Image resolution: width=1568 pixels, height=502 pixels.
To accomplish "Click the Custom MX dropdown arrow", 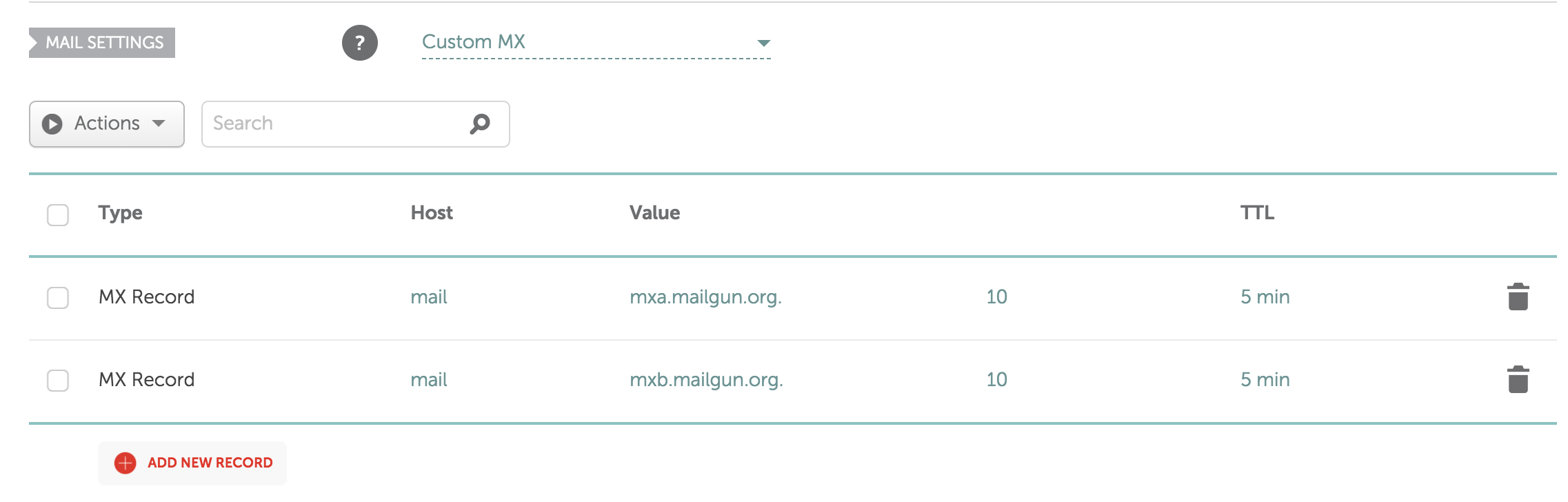I will point(763,43).
